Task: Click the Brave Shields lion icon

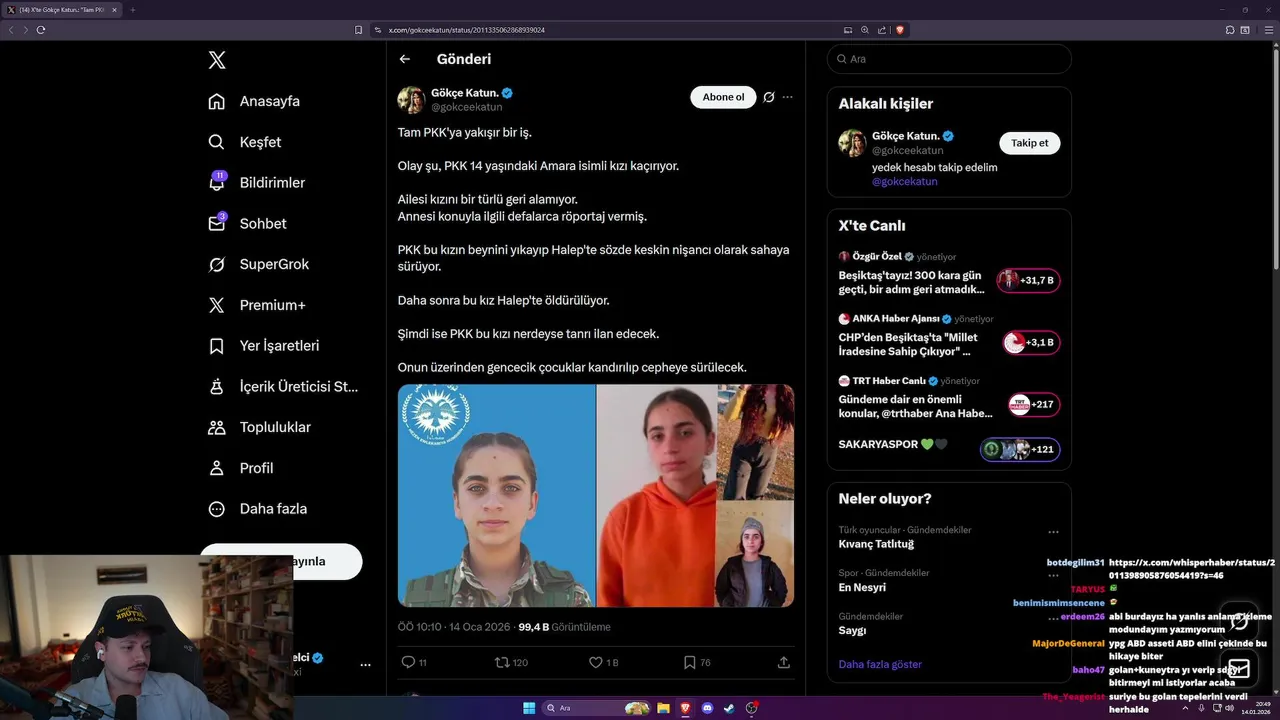Action: tap(900, 30)
